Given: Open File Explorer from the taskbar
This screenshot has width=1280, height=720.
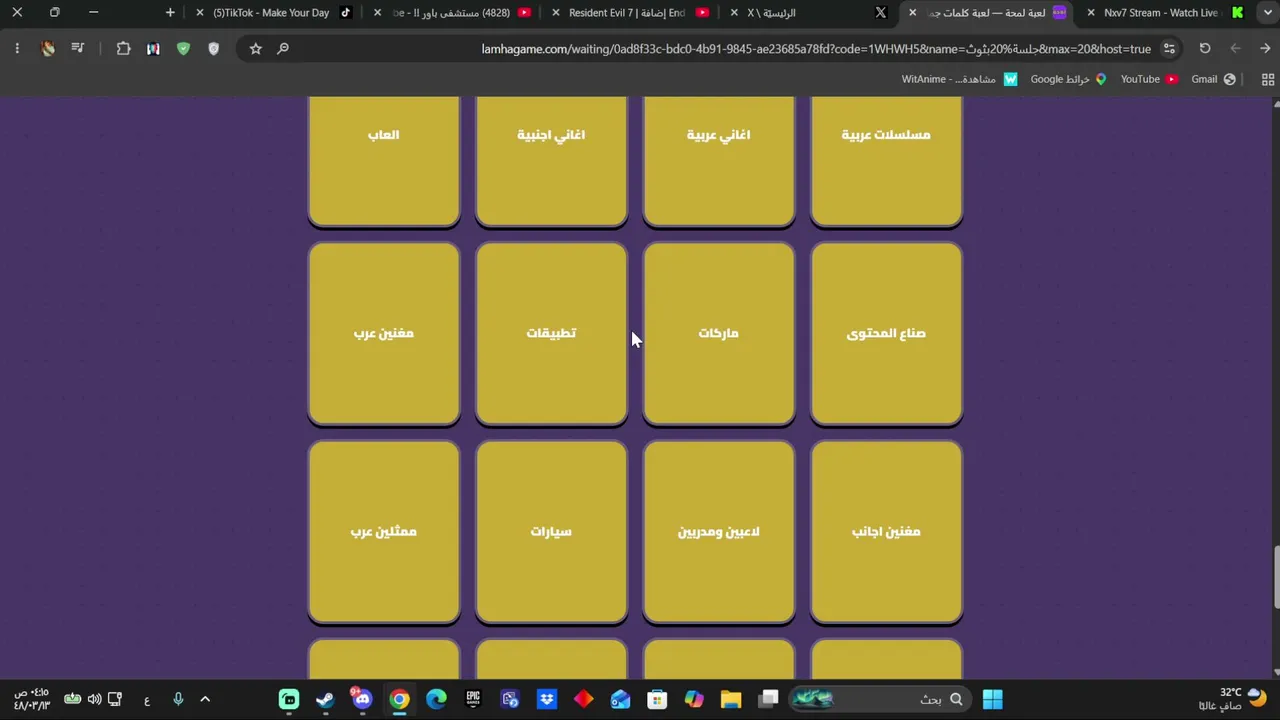Looking at the screenshot, I should click(731, 699).
